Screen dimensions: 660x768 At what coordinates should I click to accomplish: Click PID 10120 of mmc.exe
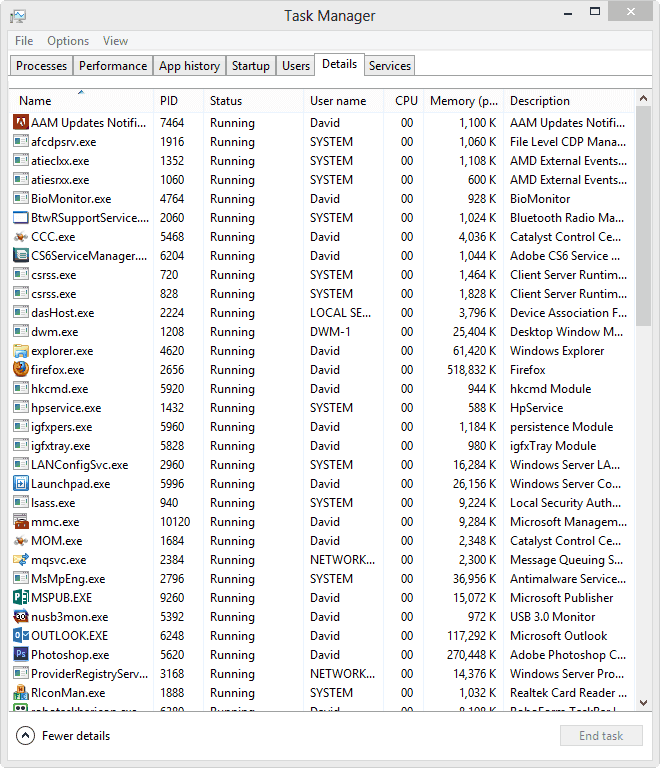pyautogui.click(x=175, y=522)
